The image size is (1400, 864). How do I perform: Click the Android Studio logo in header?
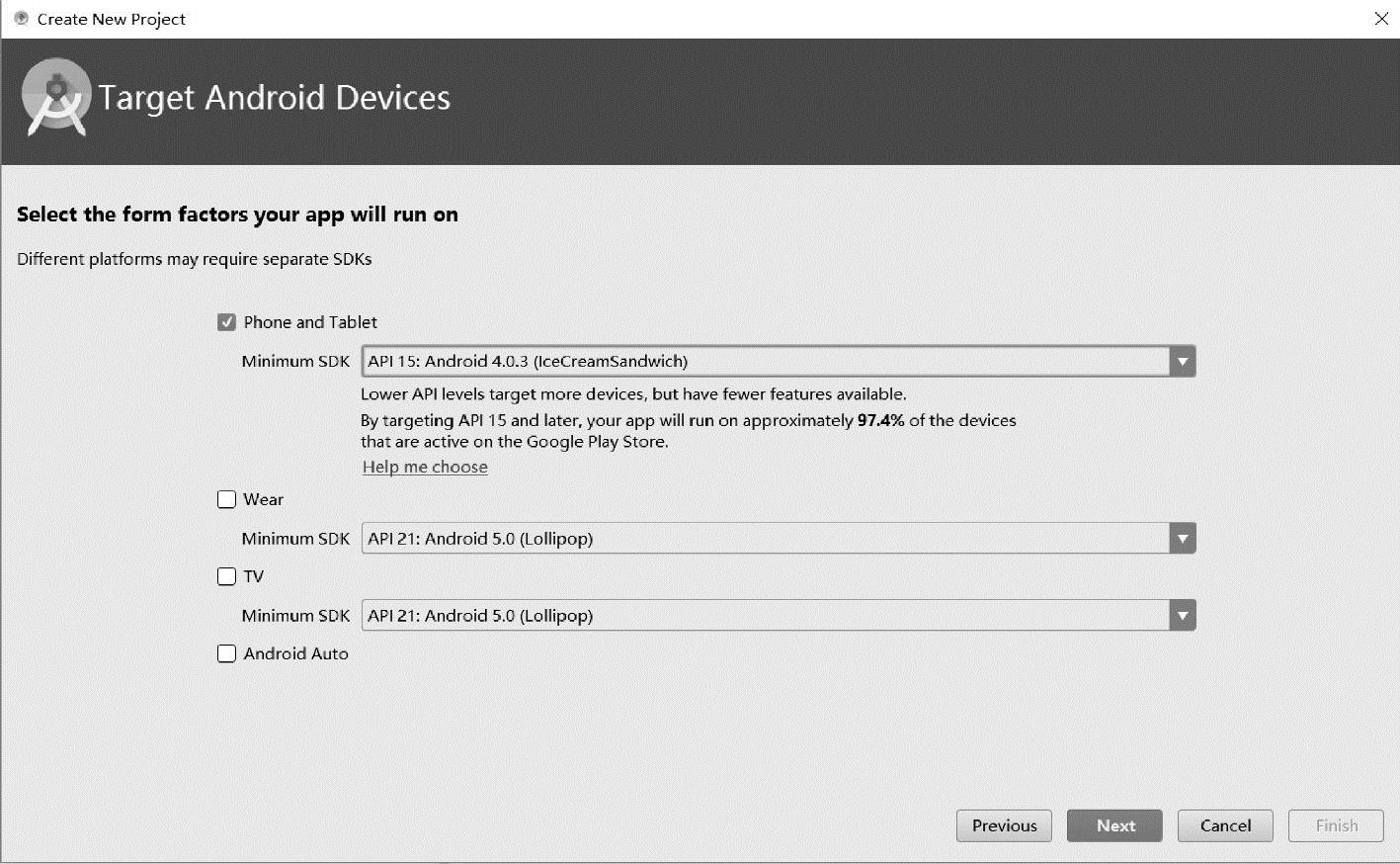pyautogui.click(x=56, y=97)
